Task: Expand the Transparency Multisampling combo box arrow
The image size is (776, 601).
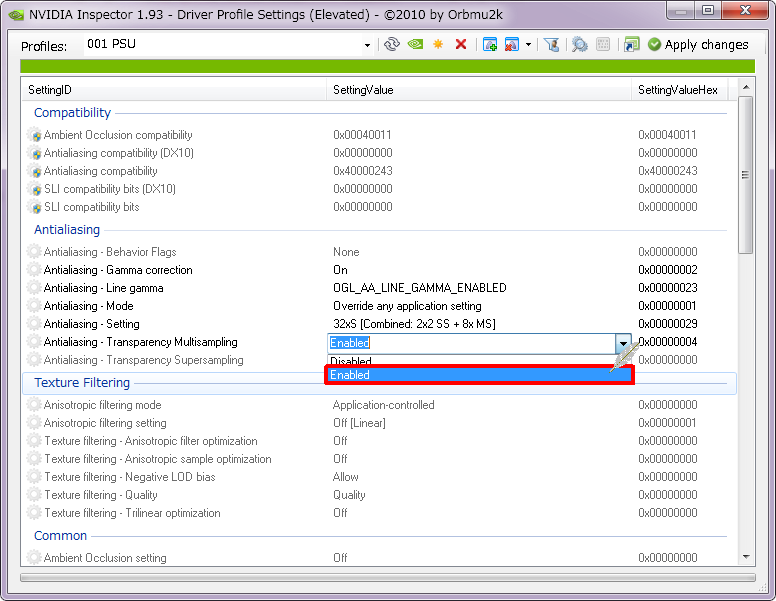Action: tap(623, 343)
